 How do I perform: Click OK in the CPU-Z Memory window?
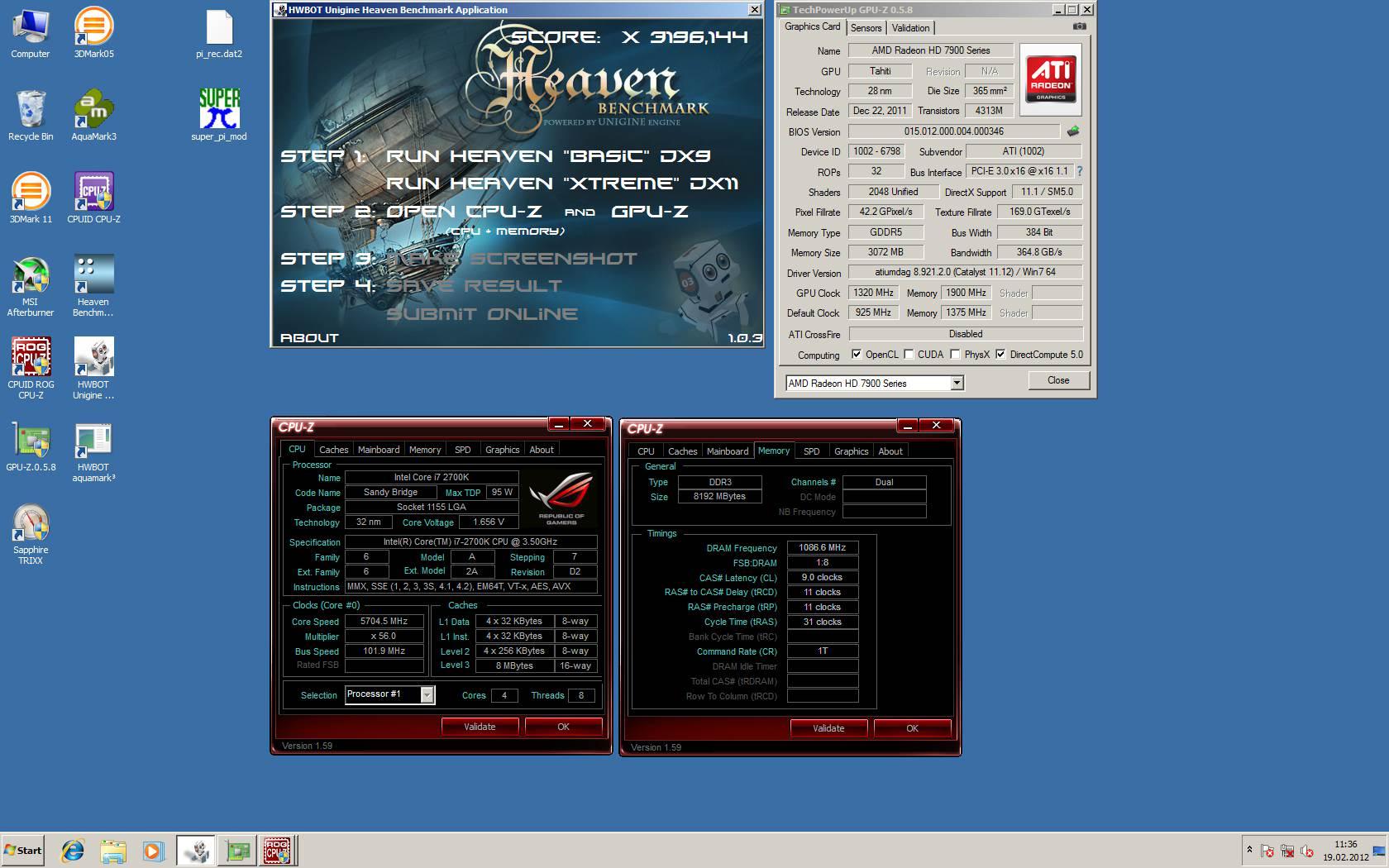(912, 728)
